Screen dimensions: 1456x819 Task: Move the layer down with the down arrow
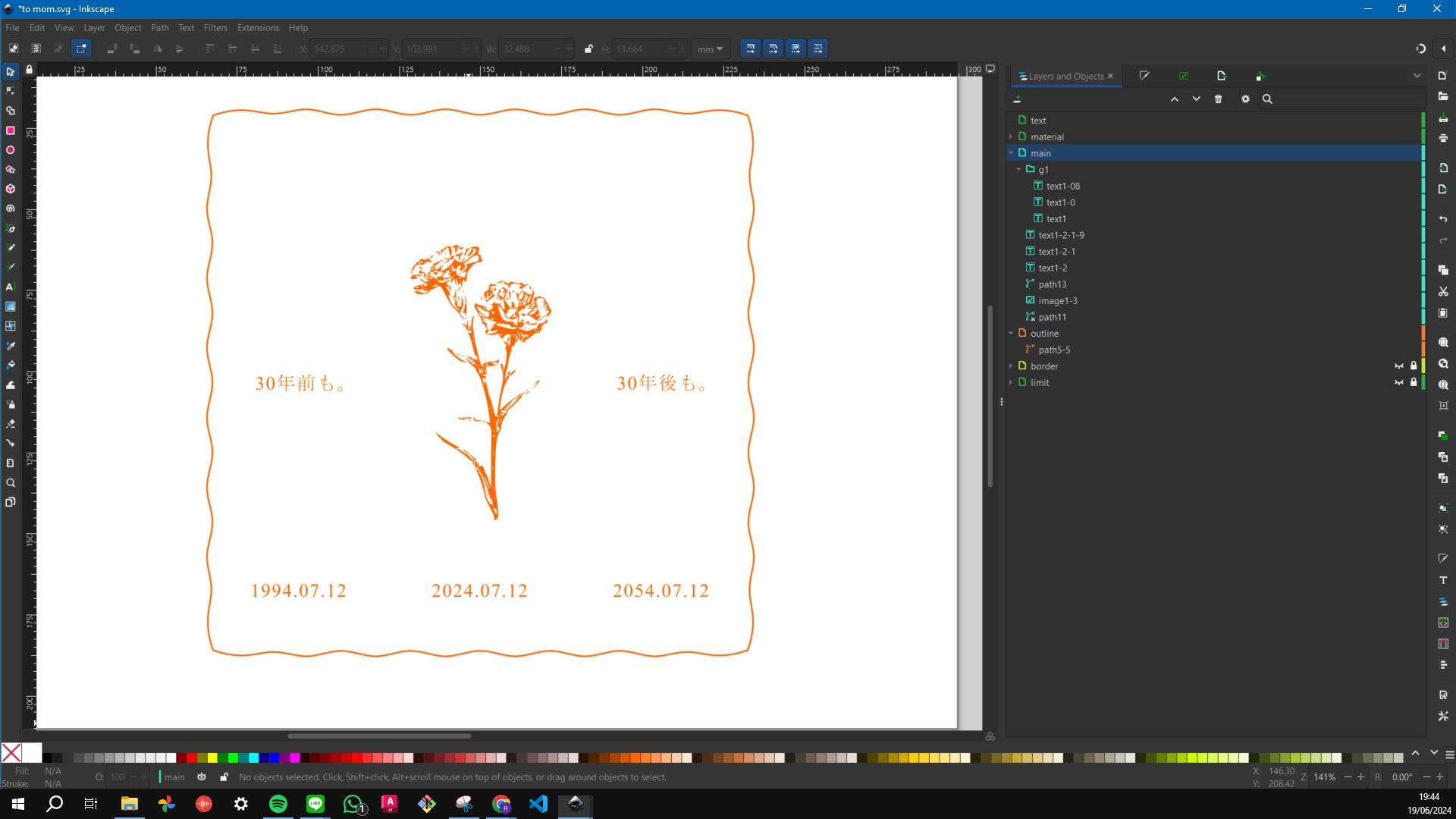pyautogui.click(x=1196, y=99)
